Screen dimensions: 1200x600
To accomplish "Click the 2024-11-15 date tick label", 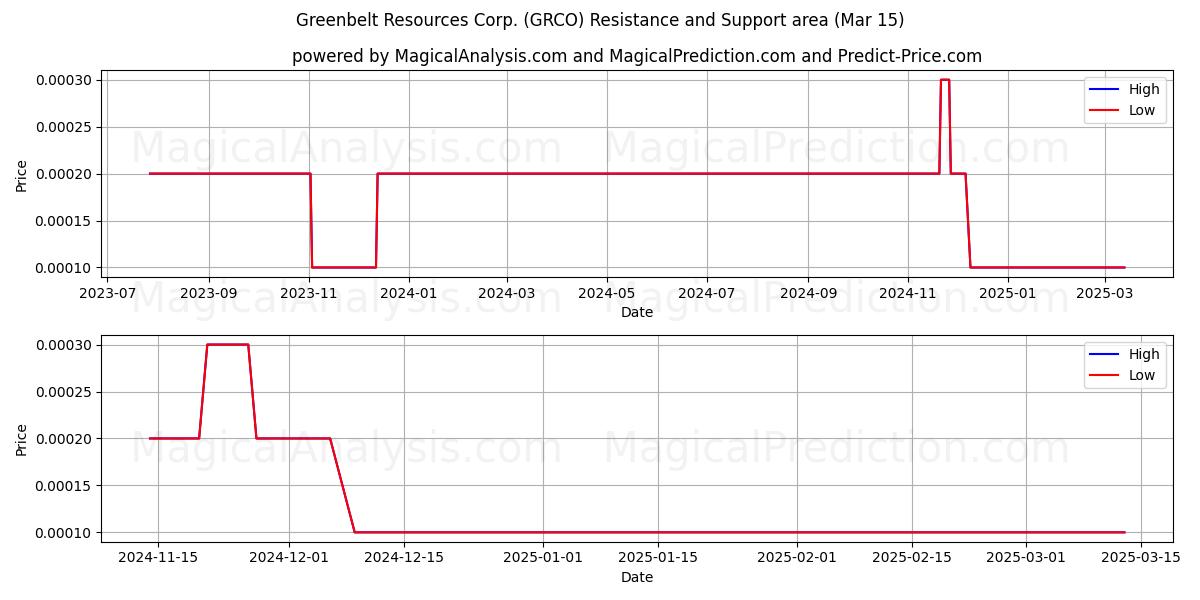I will coord(158,559).
